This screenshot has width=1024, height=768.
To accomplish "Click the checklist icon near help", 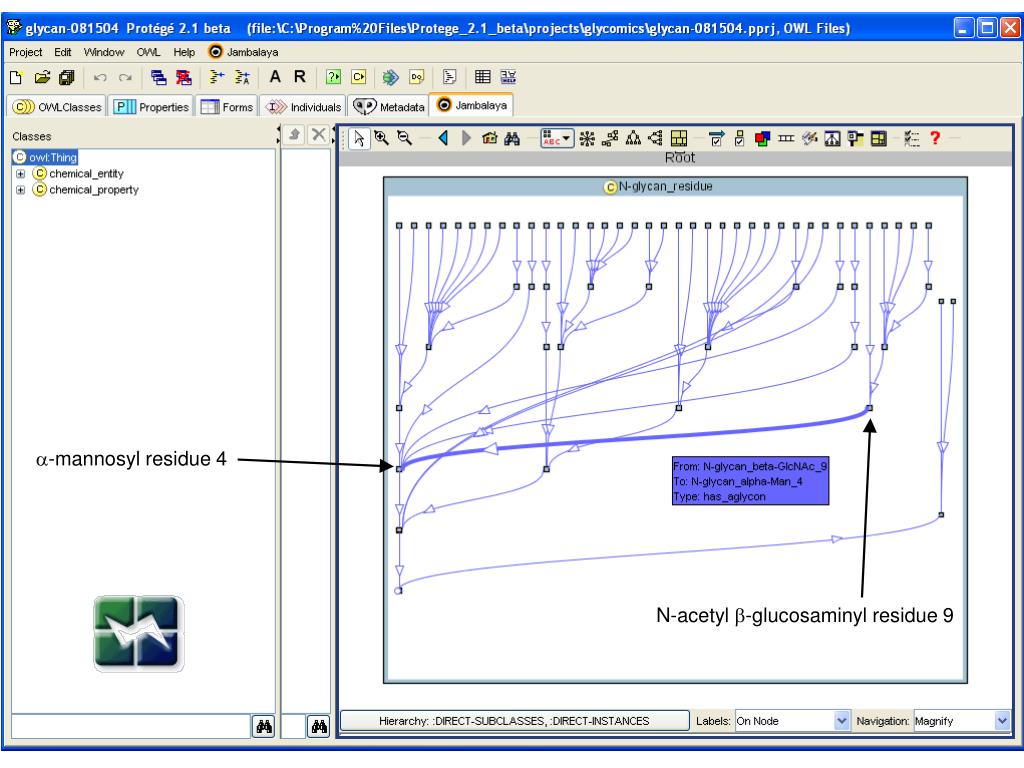I will [x=912, y=138].
